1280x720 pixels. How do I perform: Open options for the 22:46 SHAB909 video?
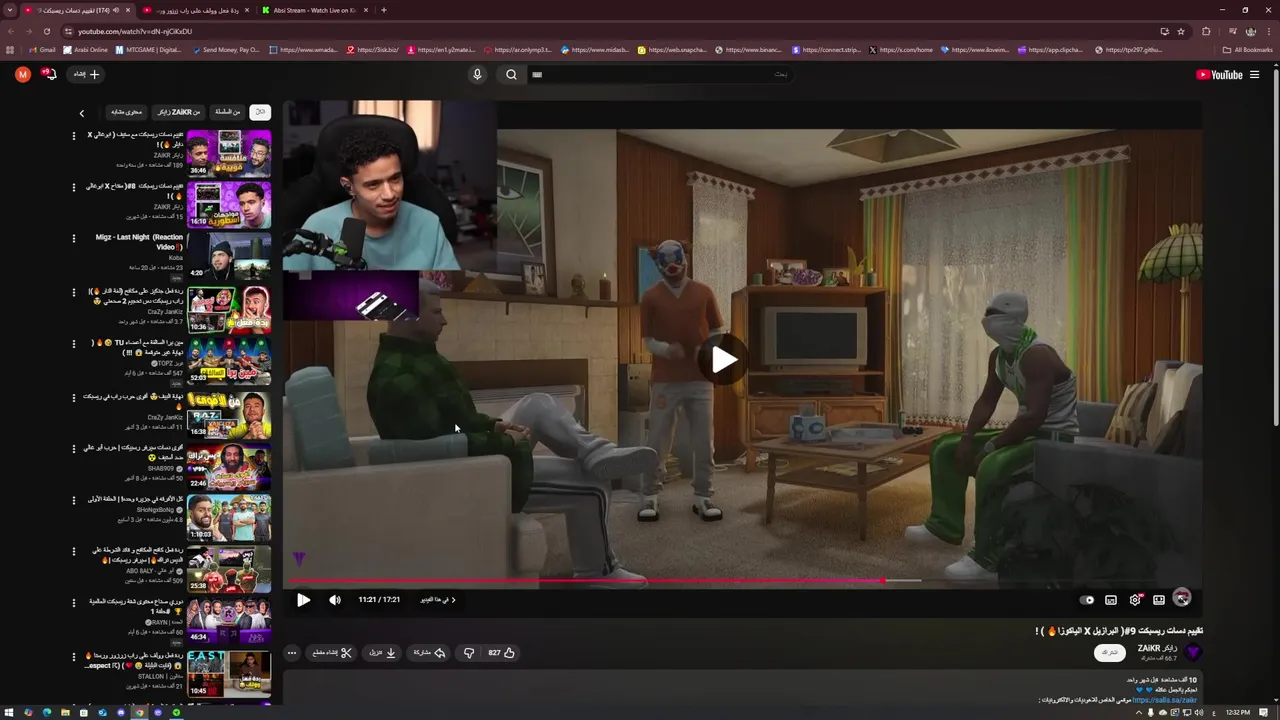point(73,448)
